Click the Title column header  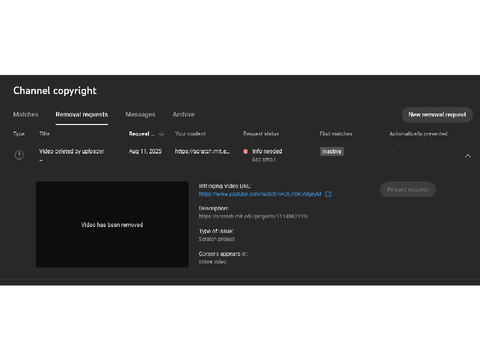pos(44,134)
